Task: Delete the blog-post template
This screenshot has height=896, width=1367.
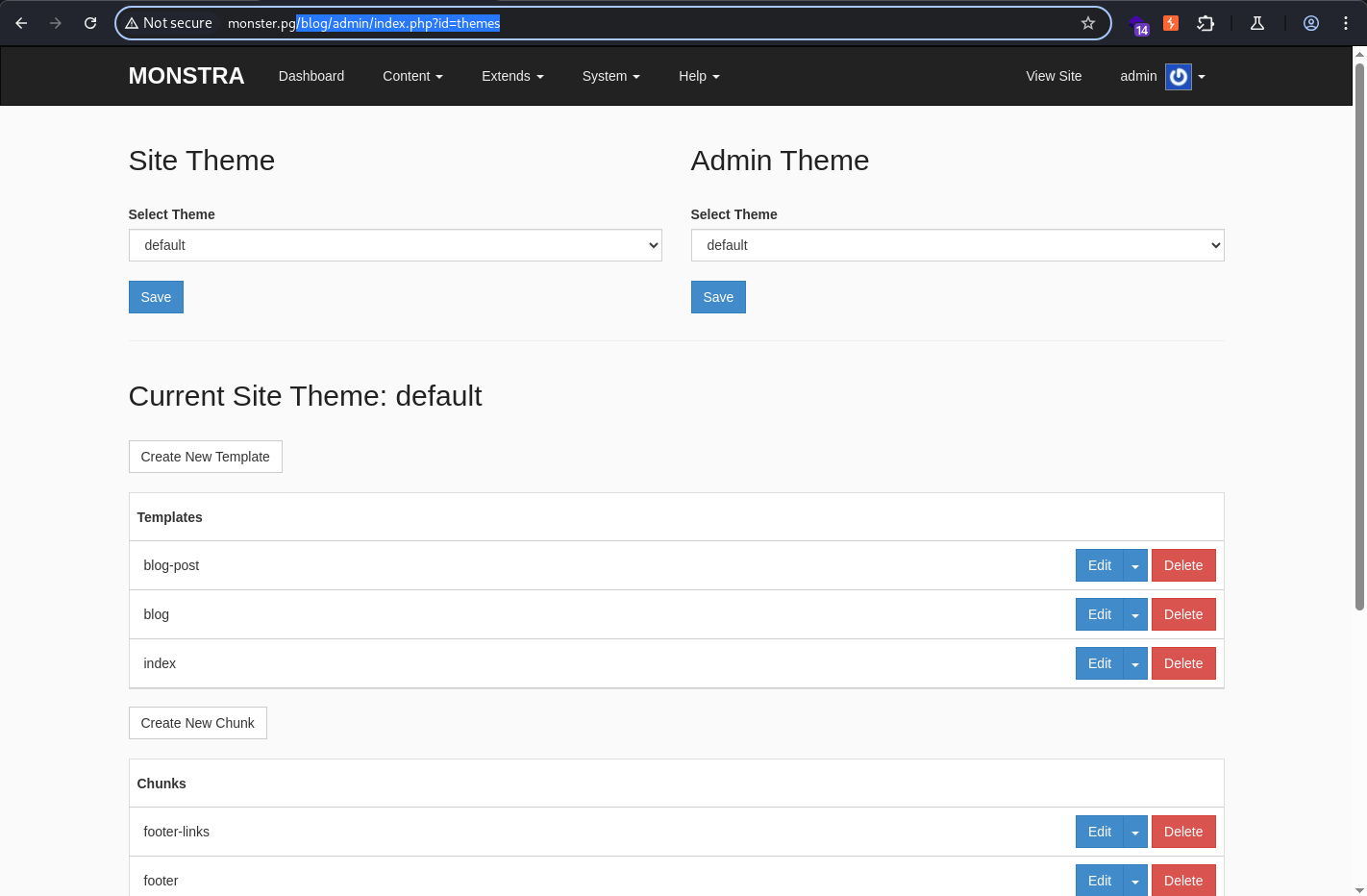Action: [x=1183, y=565]
